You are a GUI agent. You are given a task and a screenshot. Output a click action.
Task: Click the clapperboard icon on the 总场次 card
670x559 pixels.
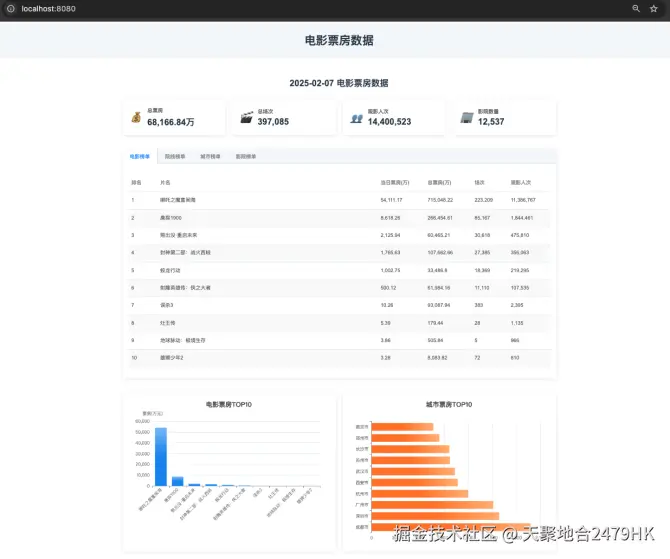(x=247, y=118)
